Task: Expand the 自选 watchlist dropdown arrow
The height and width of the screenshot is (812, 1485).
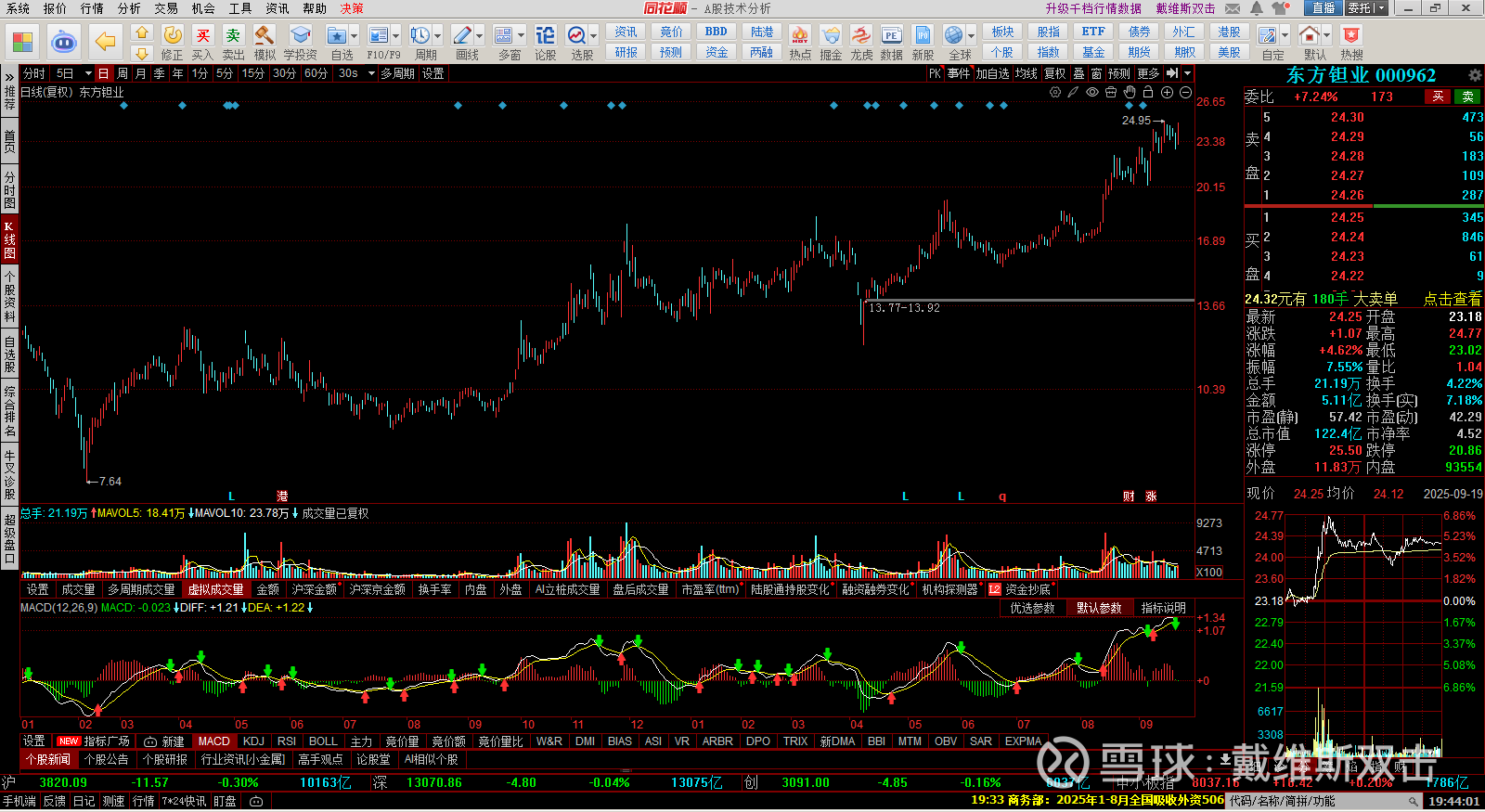Action: click(355, 36)
